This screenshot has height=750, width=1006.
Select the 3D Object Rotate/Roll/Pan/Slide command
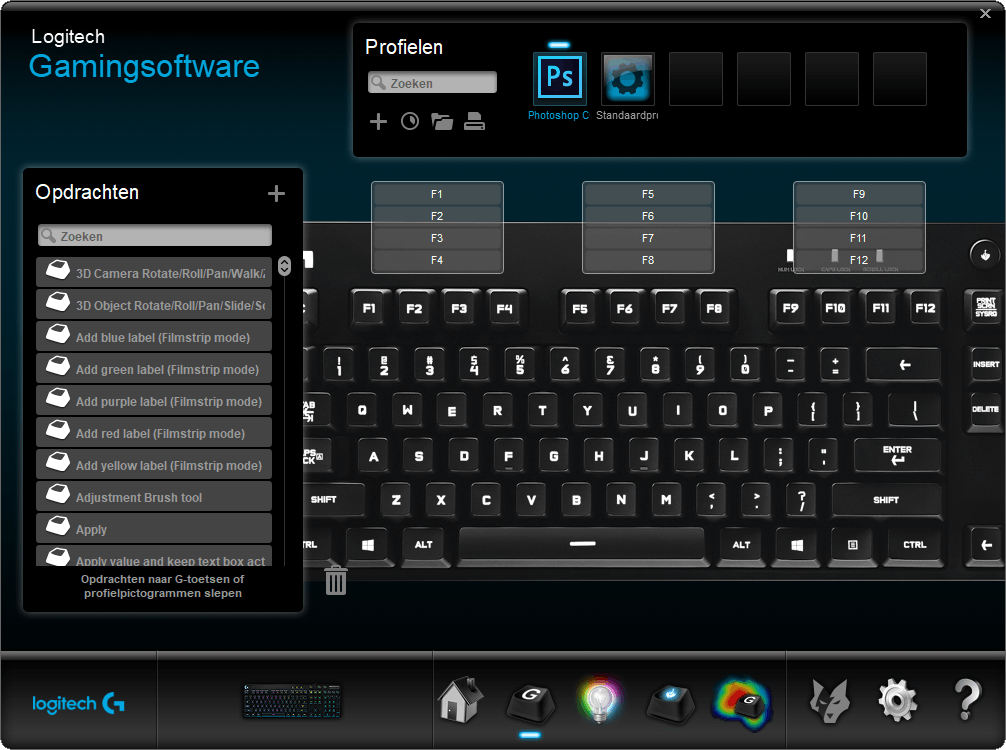[154, 304]
